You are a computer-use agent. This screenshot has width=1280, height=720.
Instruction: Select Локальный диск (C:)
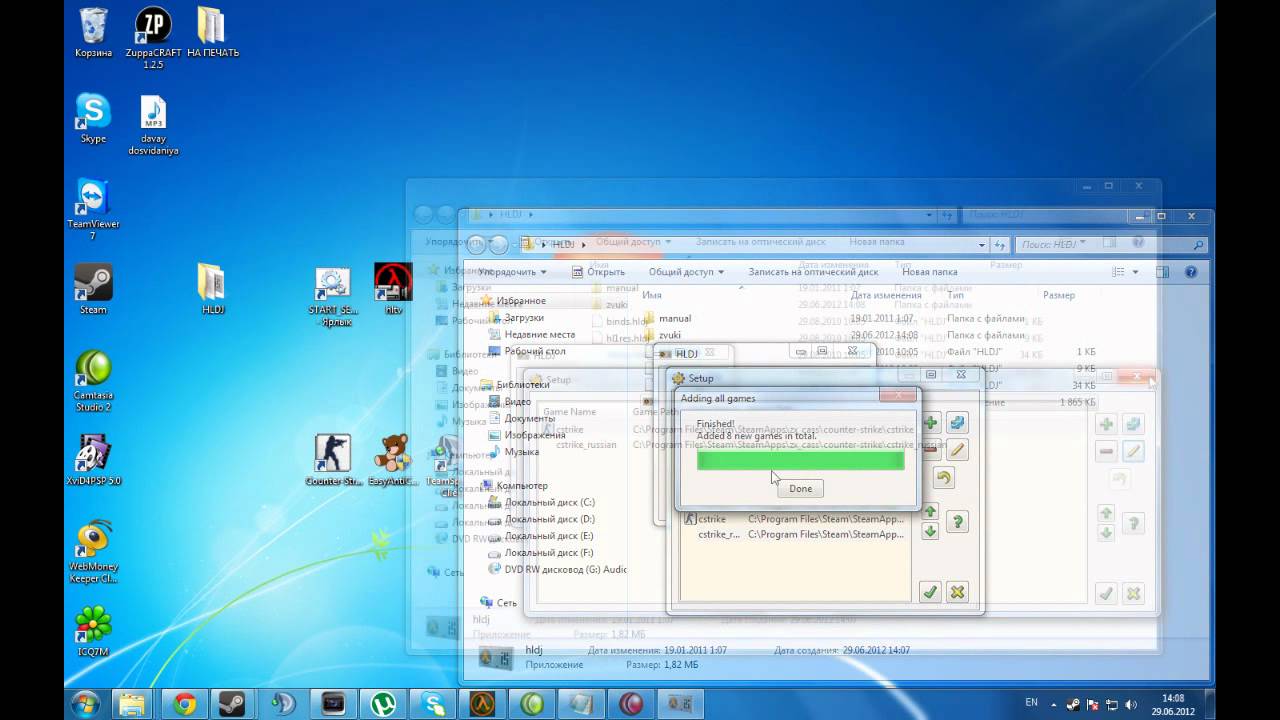549,503
